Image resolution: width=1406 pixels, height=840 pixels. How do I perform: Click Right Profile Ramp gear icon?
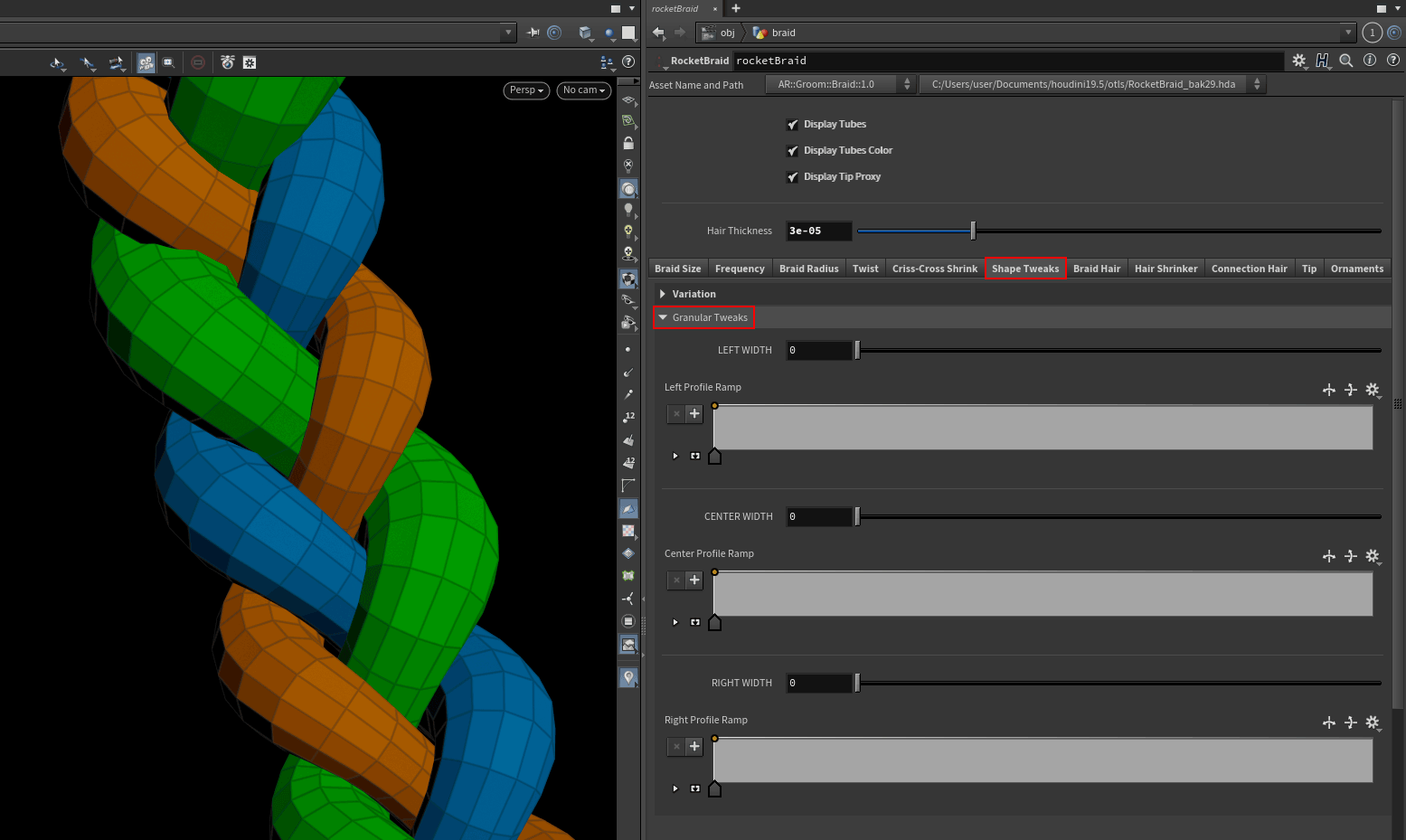tap(1373, 722)
